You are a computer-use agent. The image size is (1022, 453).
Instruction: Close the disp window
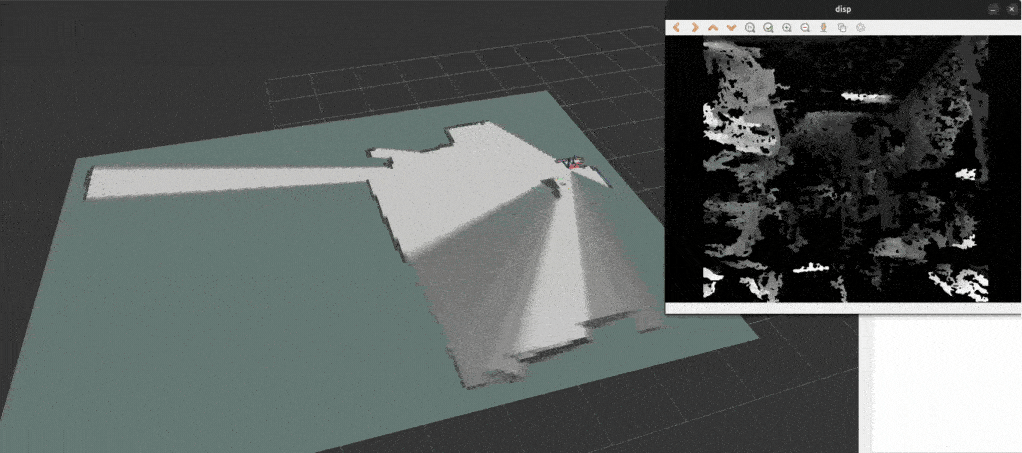[1011, 9]
